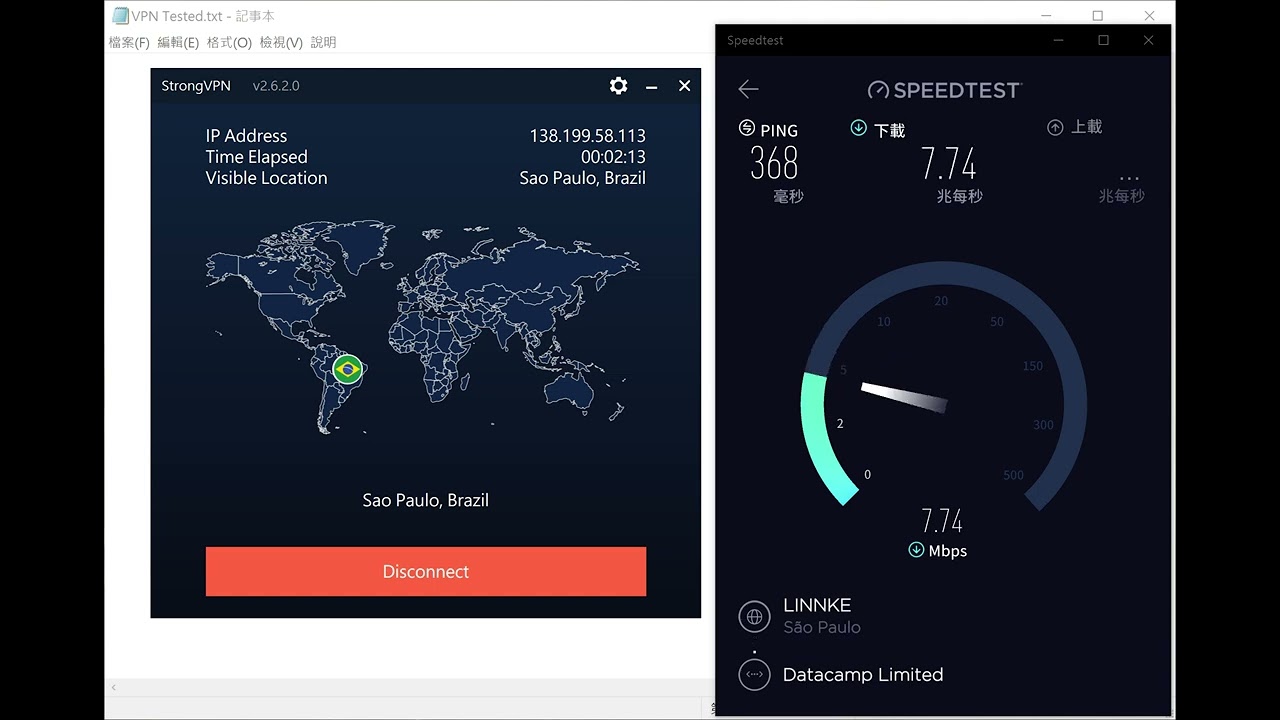Click the connection icon next to Datacamp Limited

[754, 674]
